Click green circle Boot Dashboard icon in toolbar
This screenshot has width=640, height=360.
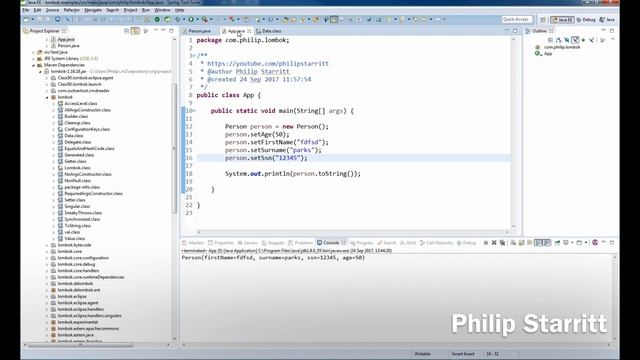tap(157, 19)
